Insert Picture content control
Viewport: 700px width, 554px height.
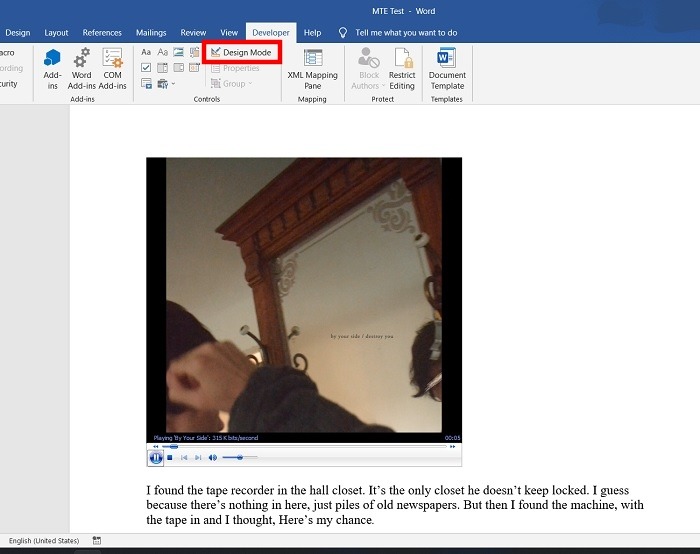[179, 52]
